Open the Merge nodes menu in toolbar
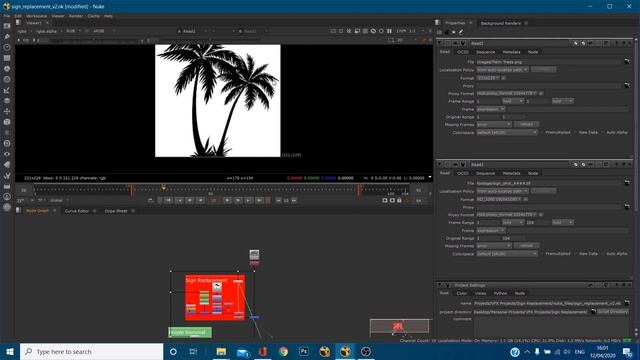This screenshot has height=360, width=640. [x=7, y=101]
